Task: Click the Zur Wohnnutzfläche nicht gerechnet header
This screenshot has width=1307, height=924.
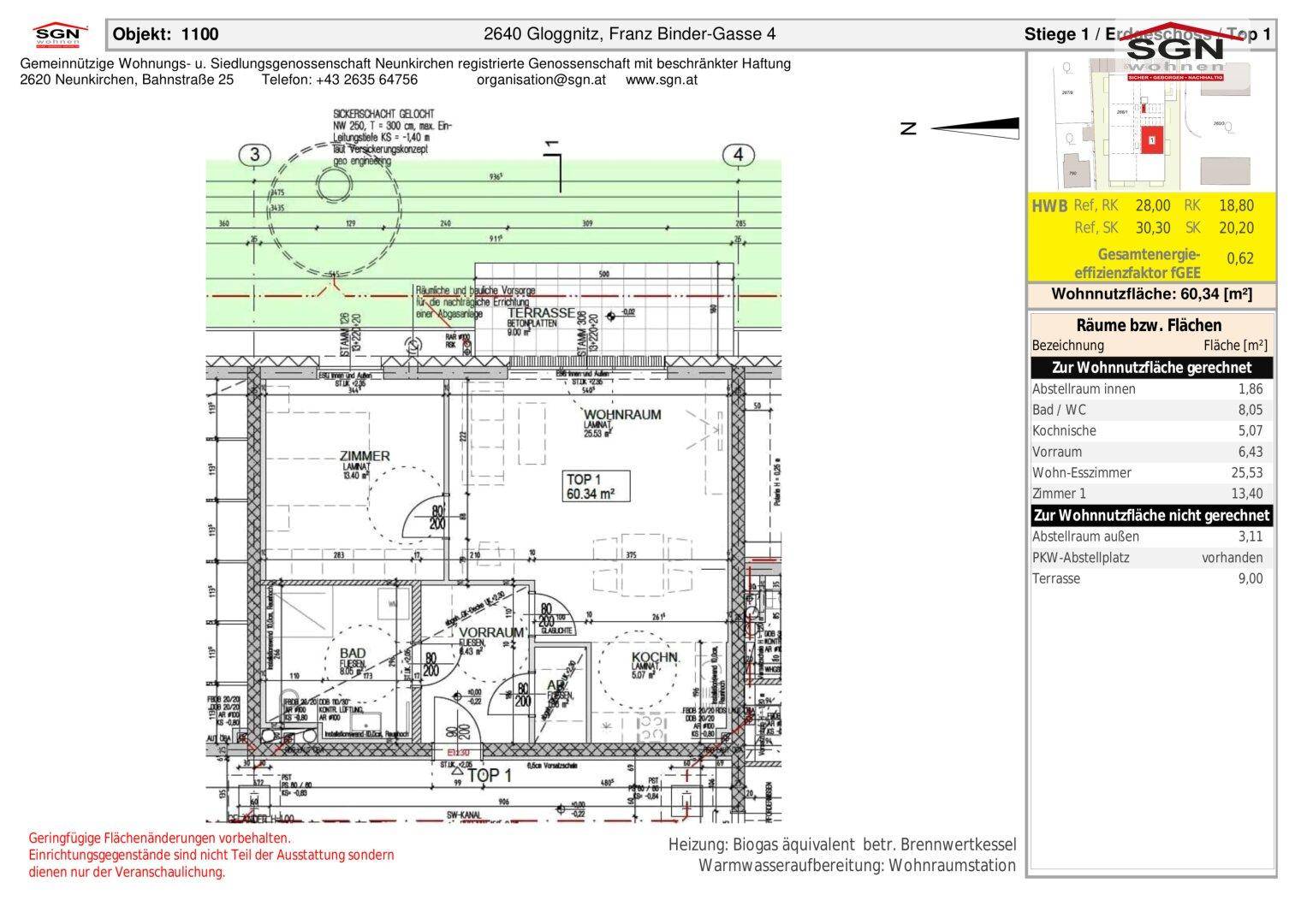Action: (x=1152, y=516)
